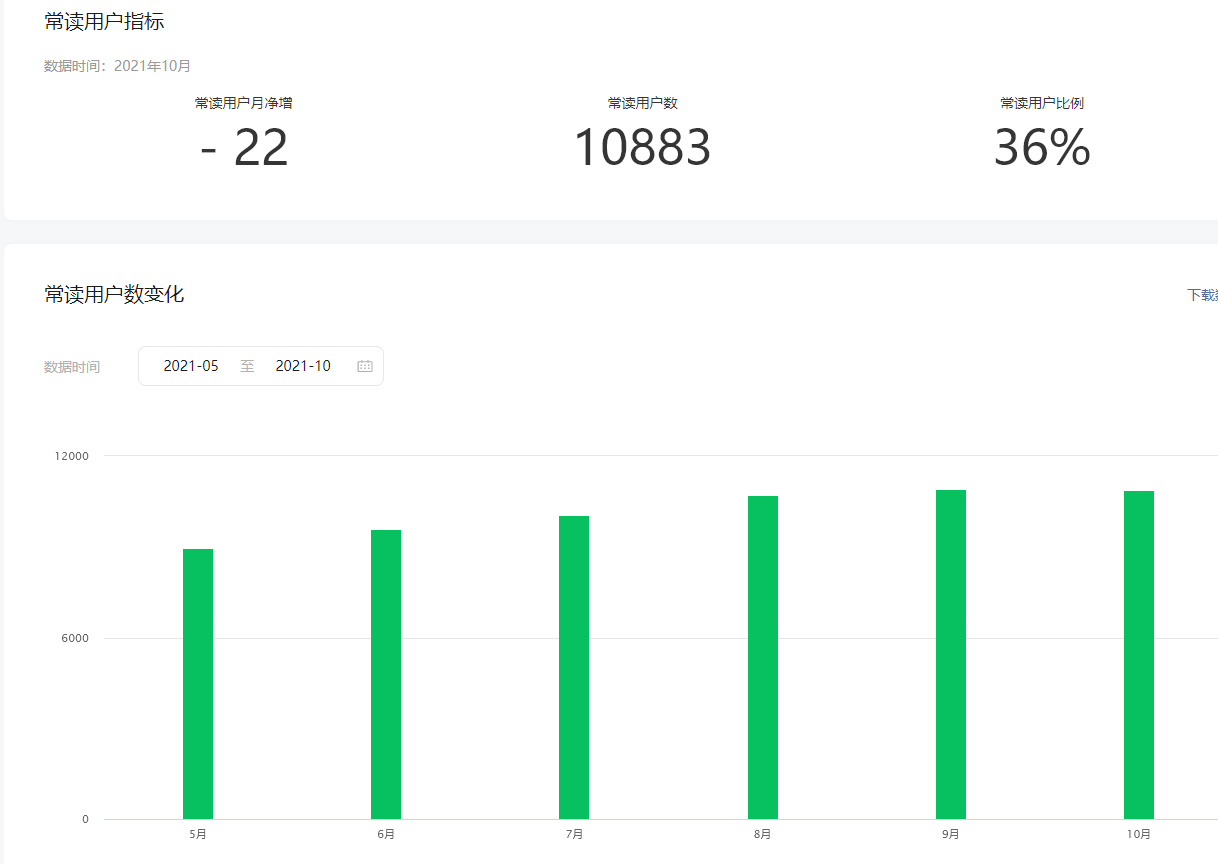Open the calendar icon in date range picker

pos(365,366)
